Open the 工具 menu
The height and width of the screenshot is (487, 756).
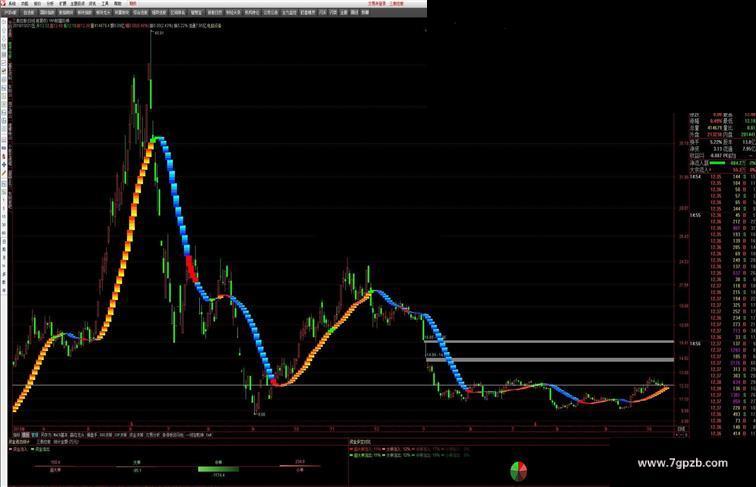tap(105, 3)
